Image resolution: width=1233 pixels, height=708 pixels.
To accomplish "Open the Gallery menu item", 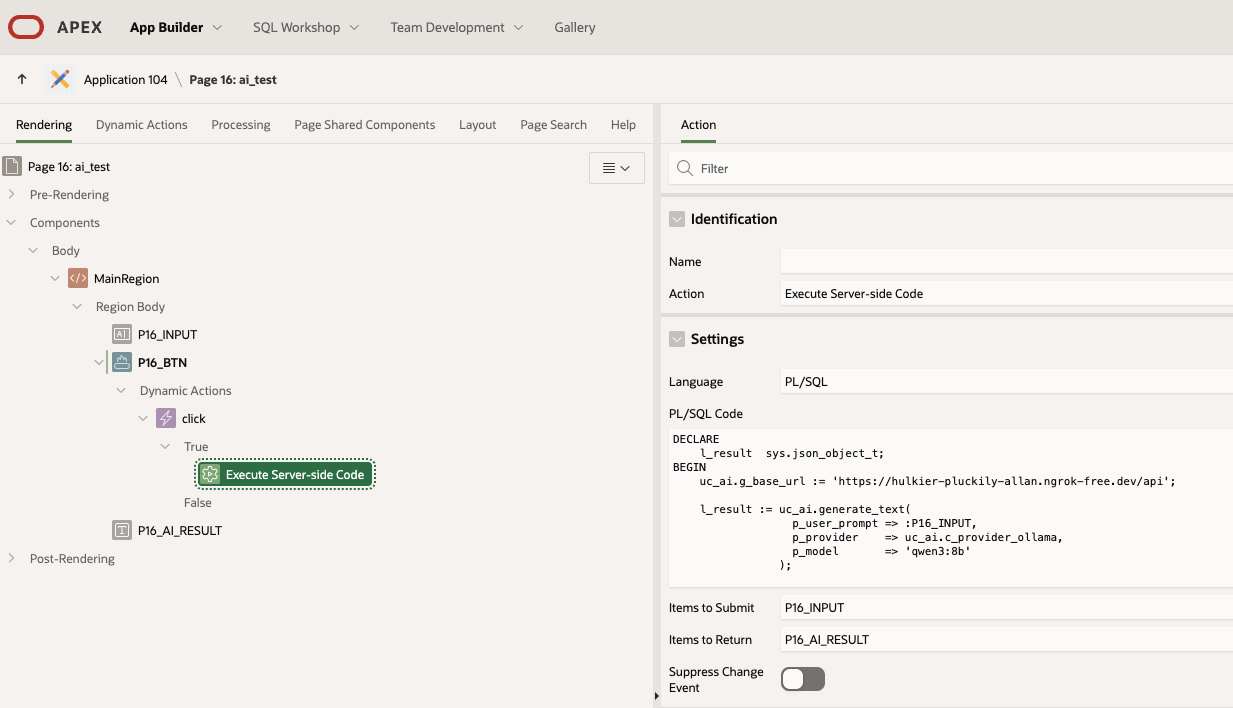I will tap(575, 28).
